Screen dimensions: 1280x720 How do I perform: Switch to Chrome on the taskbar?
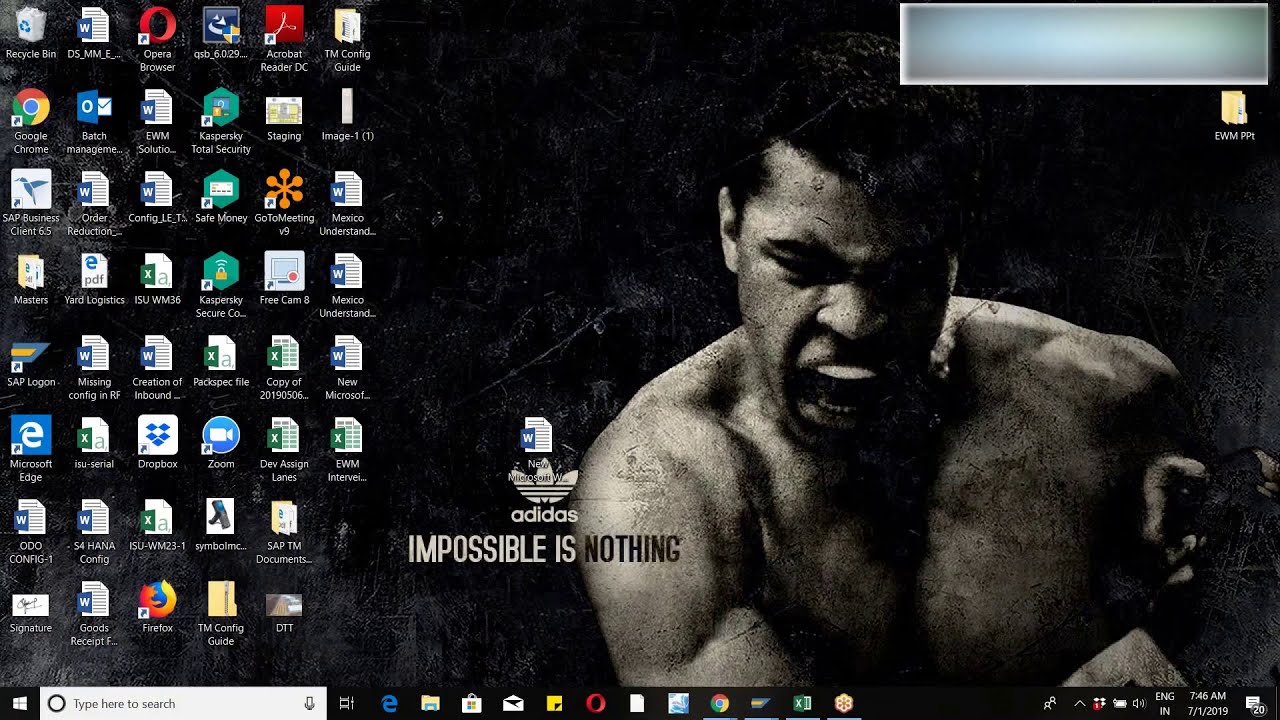[x=720, y=704]
